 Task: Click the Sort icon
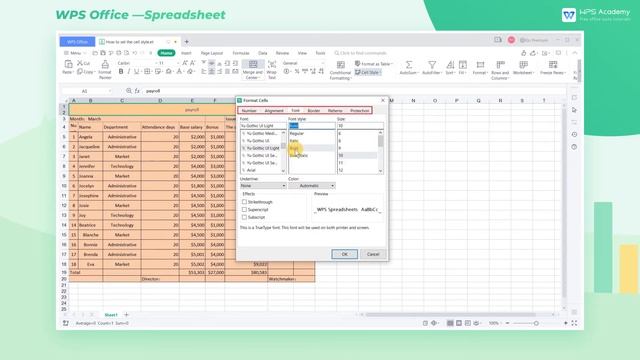(x=450, y=64)
